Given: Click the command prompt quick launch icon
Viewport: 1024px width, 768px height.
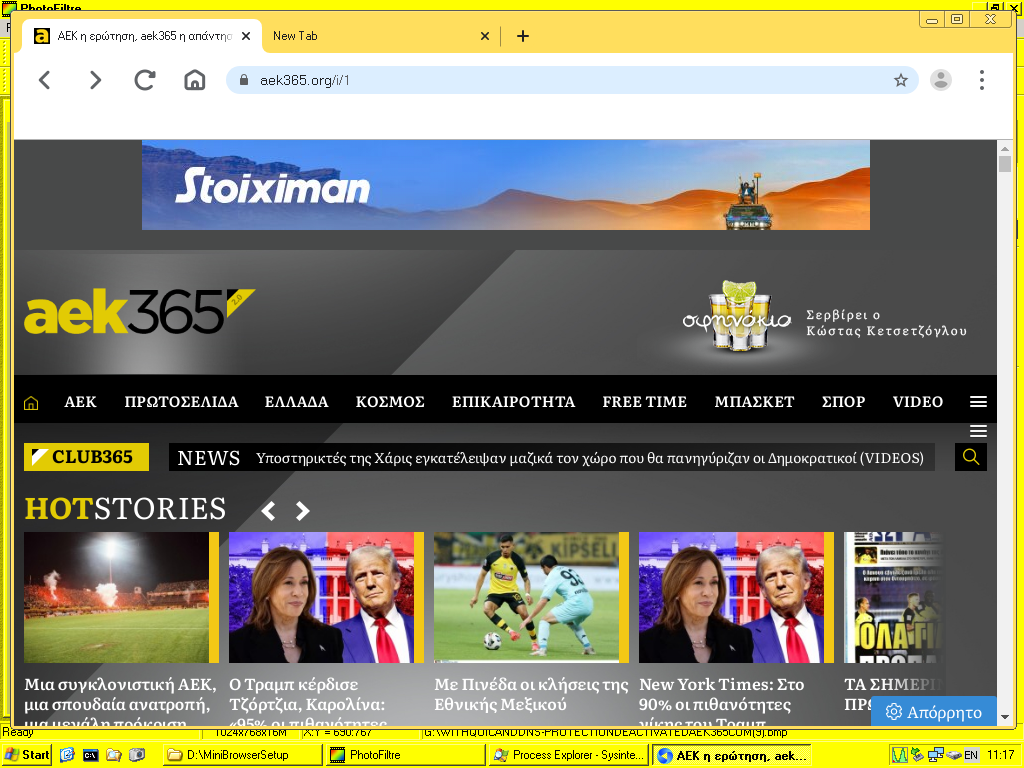Looking at the screenshot, I should tap(90, 755).
